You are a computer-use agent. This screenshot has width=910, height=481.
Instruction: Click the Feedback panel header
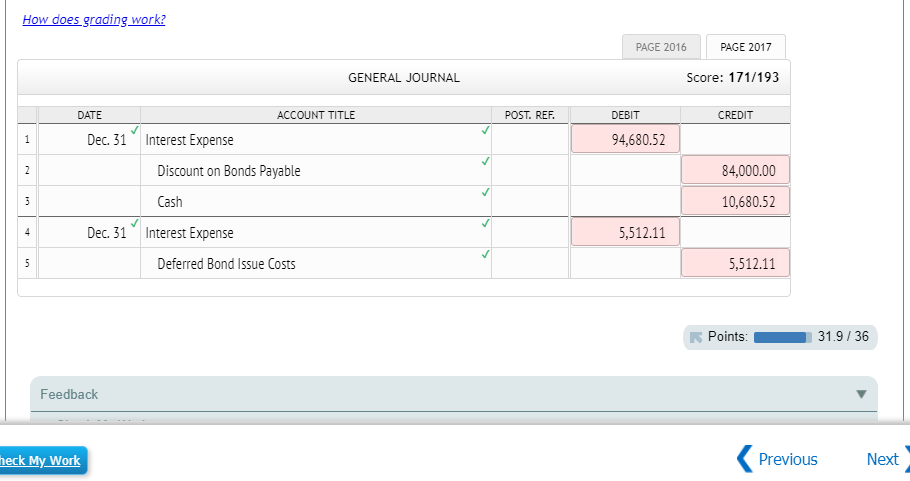point(454,394)
